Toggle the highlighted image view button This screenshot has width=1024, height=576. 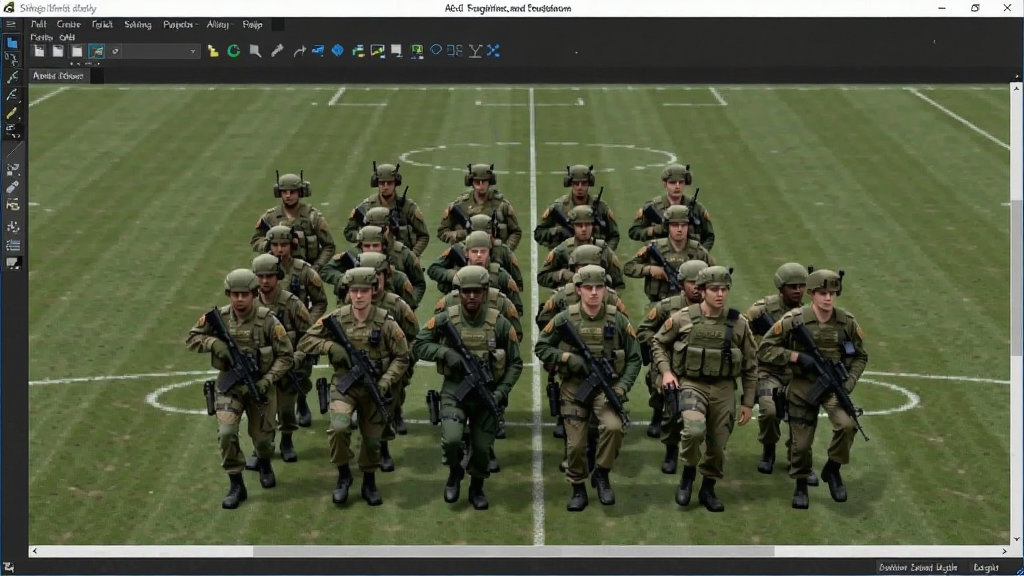coord(97,51)
